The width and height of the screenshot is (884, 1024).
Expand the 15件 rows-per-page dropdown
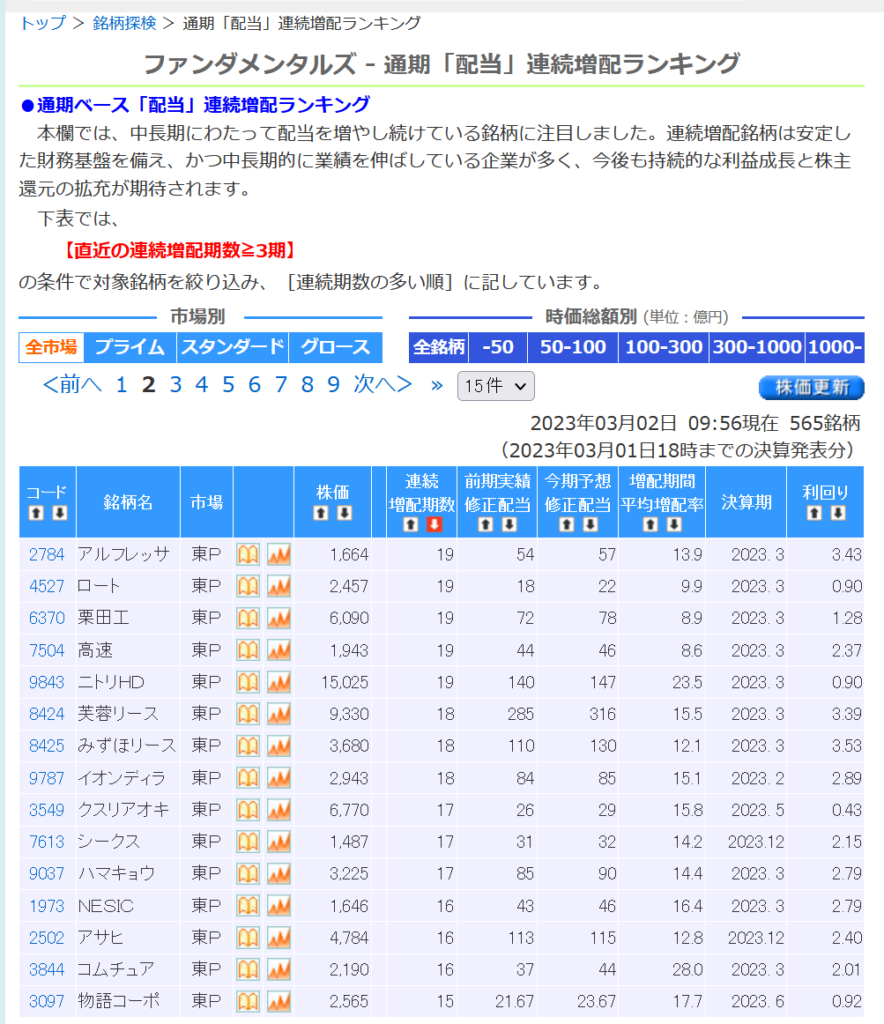click(496, 386)
